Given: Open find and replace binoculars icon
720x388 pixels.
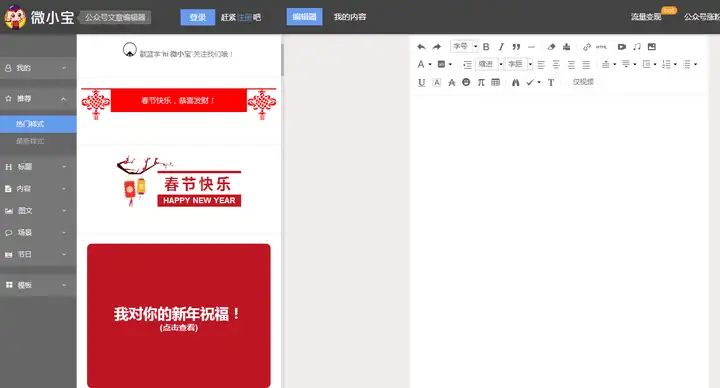Looking at the screenshot, I should pyautogui.click(x=516, y=82).
